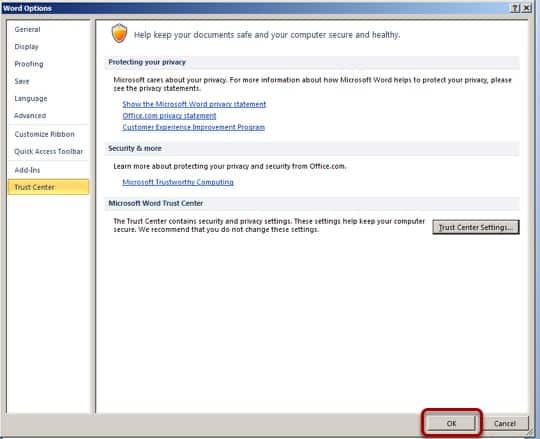Click the Help question mark button

515,8
